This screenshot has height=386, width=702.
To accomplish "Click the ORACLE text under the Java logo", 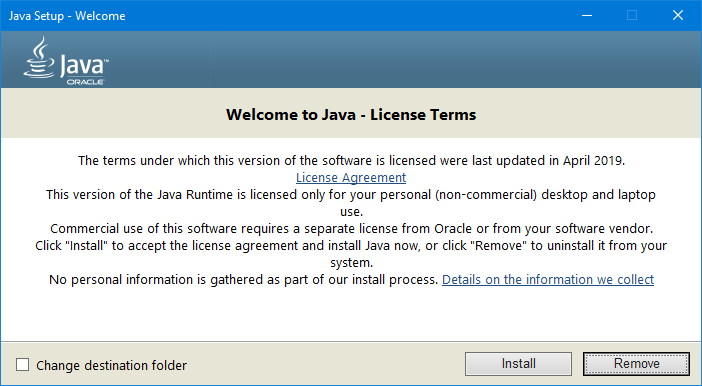I will (x=86, y=82).
